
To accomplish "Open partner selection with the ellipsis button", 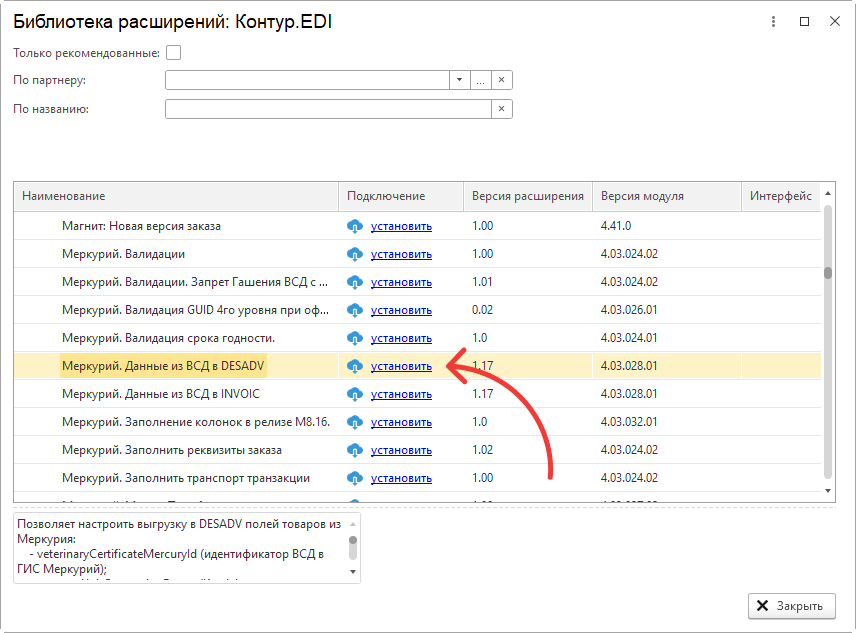I will coord(480,80).
